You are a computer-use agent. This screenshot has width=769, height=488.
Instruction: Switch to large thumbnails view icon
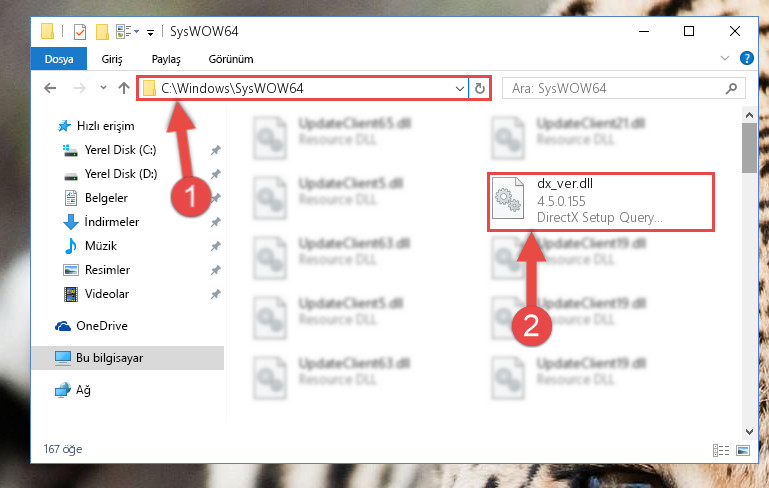pyautogui.click(x=743, y=450)
